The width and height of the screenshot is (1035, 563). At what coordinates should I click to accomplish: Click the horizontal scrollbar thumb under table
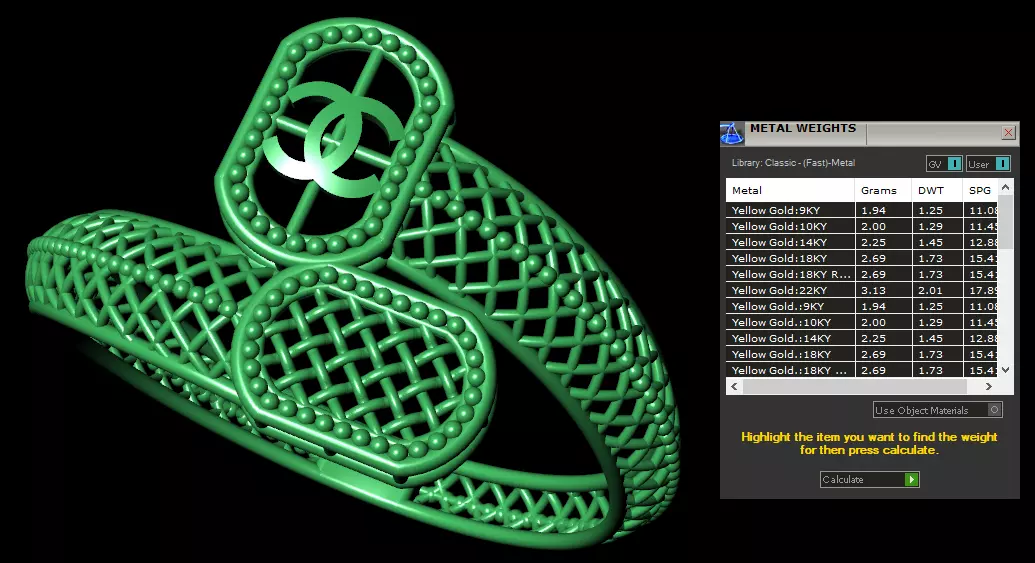855,386
